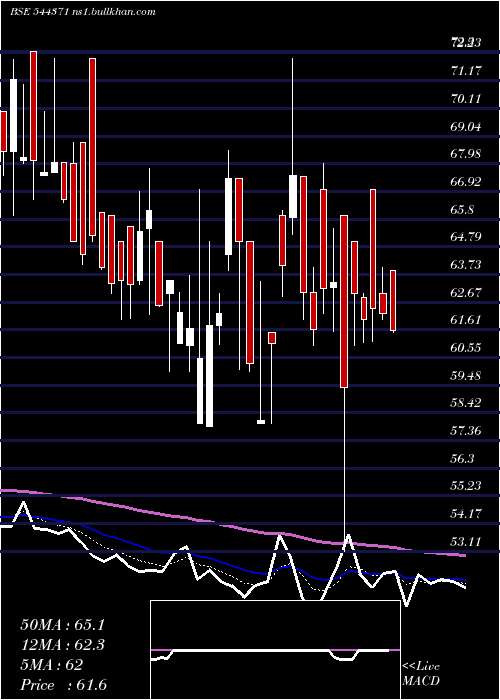Click the <<Live MACD label
This screenshot has height=700, width=500.
421,673
